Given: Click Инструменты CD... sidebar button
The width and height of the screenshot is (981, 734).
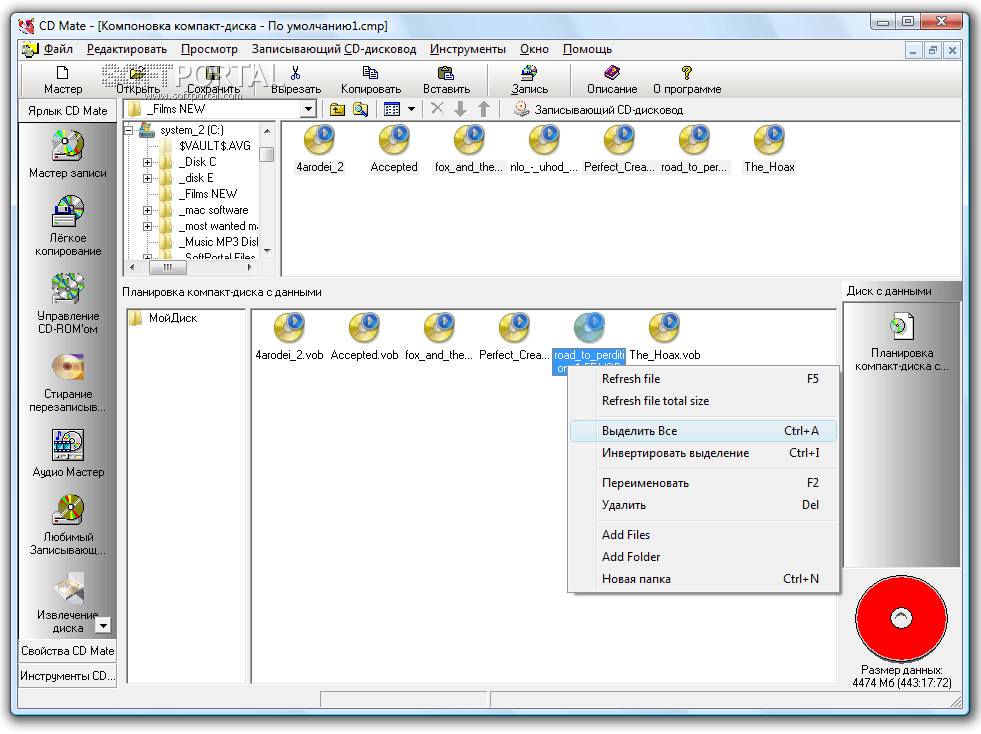Looking at the screenshot, I should coord(68,676).
